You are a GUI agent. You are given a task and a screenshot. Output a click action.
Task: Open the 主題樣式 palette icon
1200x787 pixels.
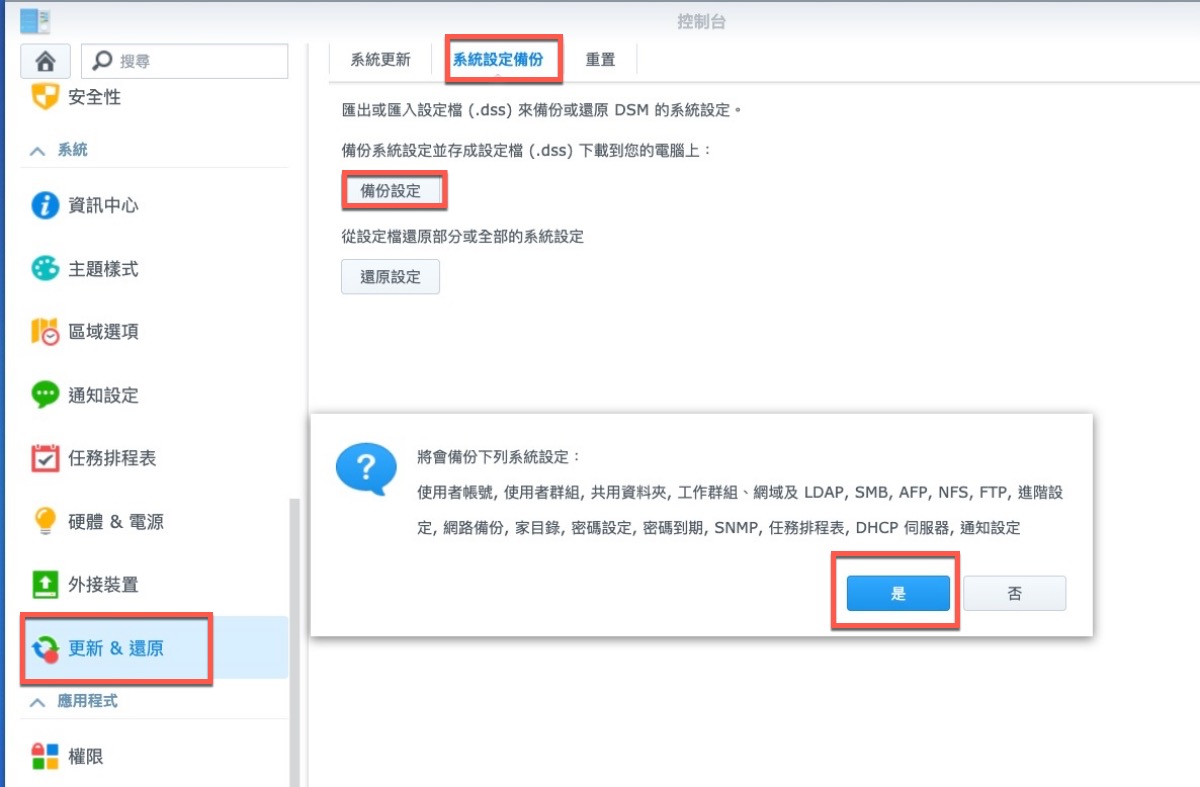[45, 268]
